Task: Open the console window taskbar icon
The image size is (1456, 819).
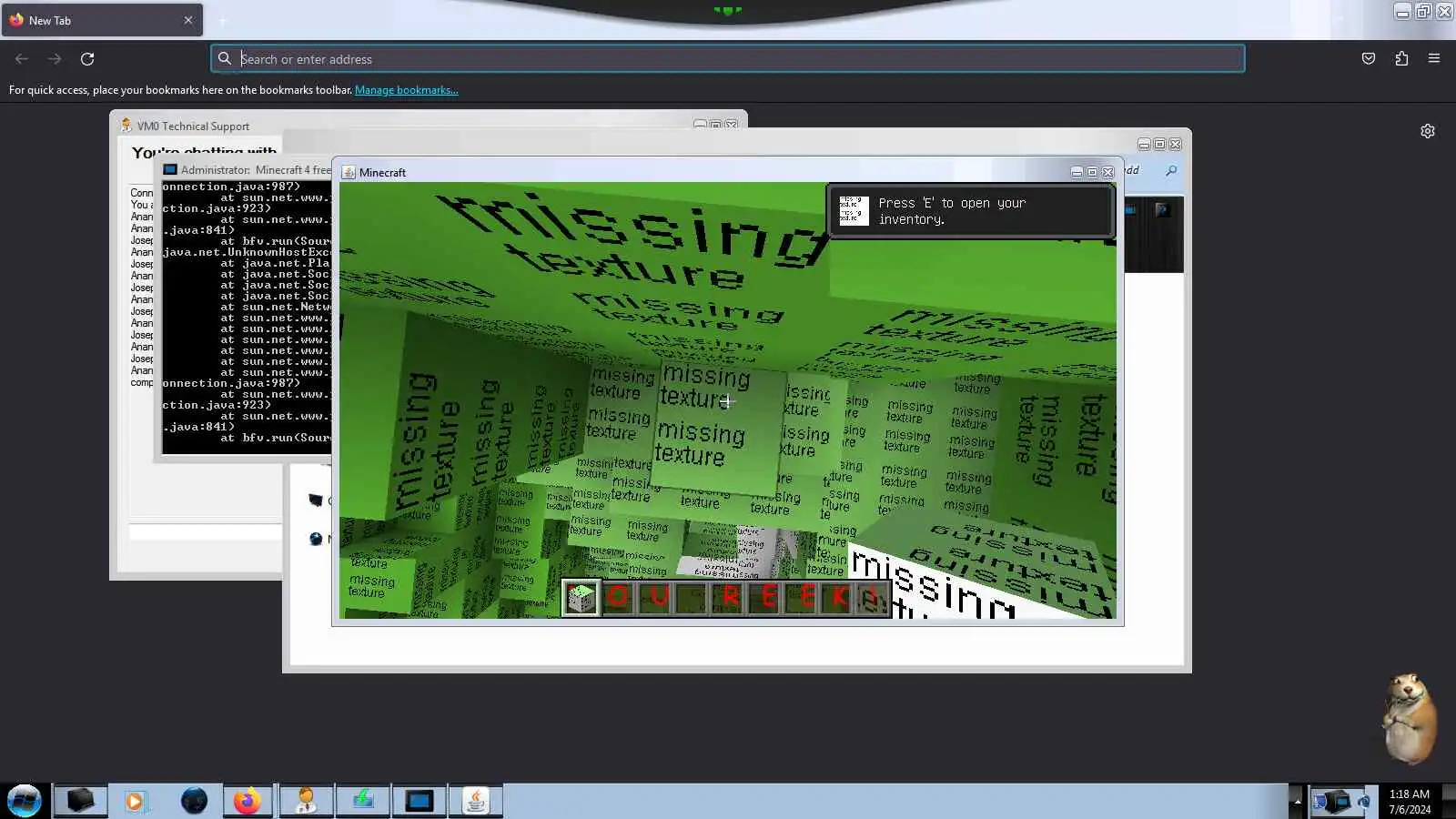Action: point(419,801)
